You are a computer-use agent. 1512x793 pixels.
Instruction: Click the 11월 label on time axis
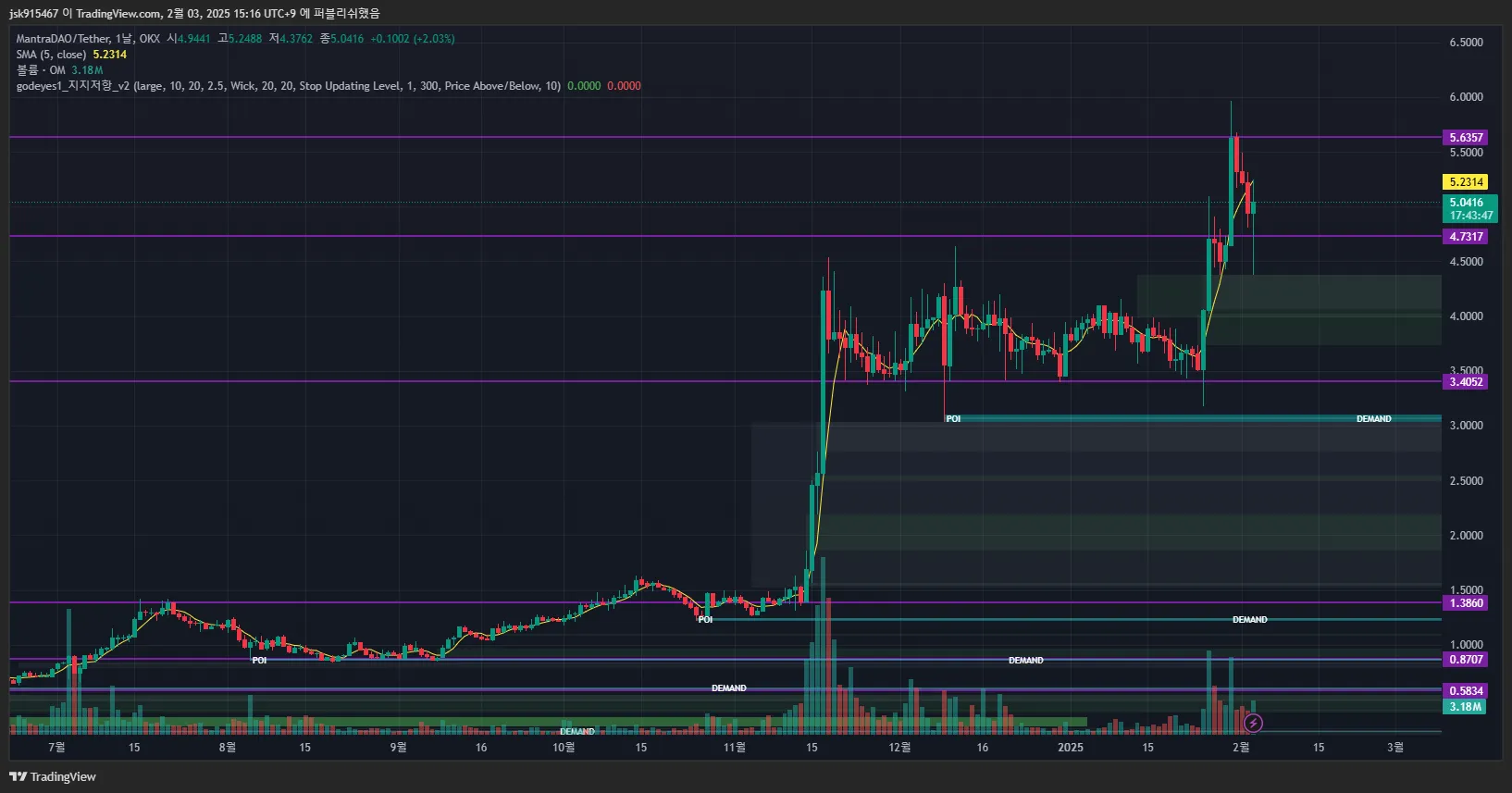[x=735, y=748]
